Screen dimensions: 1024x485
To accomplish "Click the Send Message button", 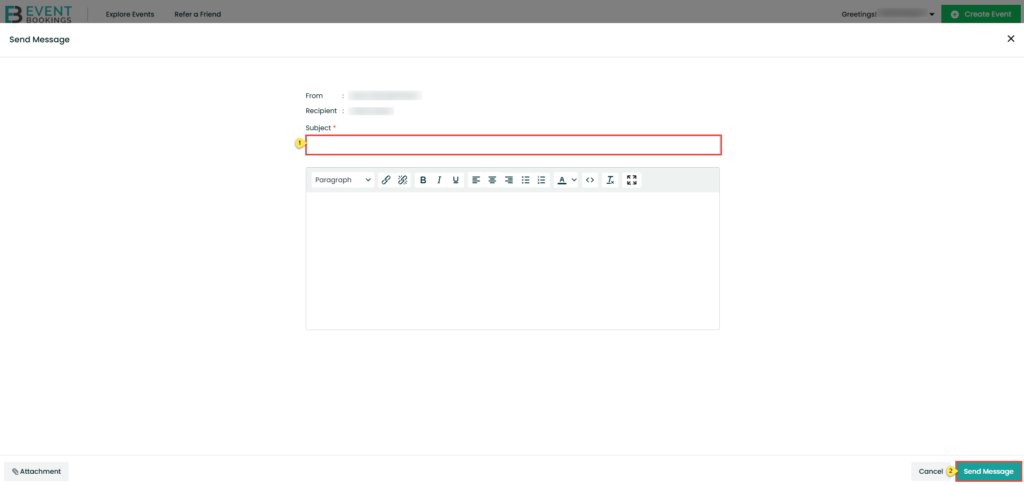I will pos(988,471).
